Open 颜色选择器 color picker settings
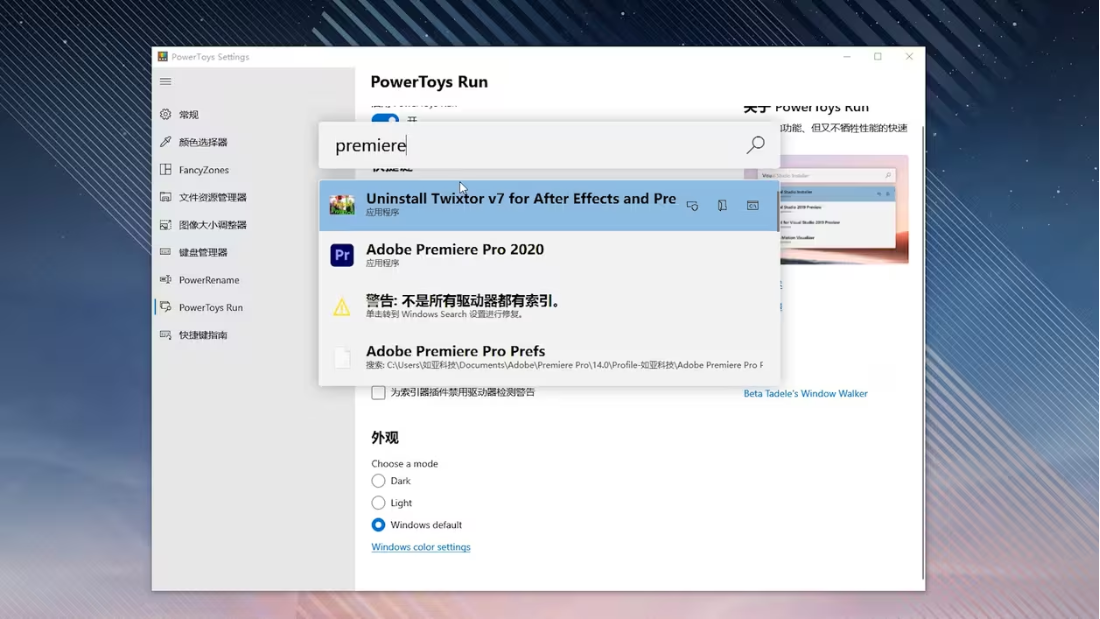Screen dimensions: 1100x619 202,142
